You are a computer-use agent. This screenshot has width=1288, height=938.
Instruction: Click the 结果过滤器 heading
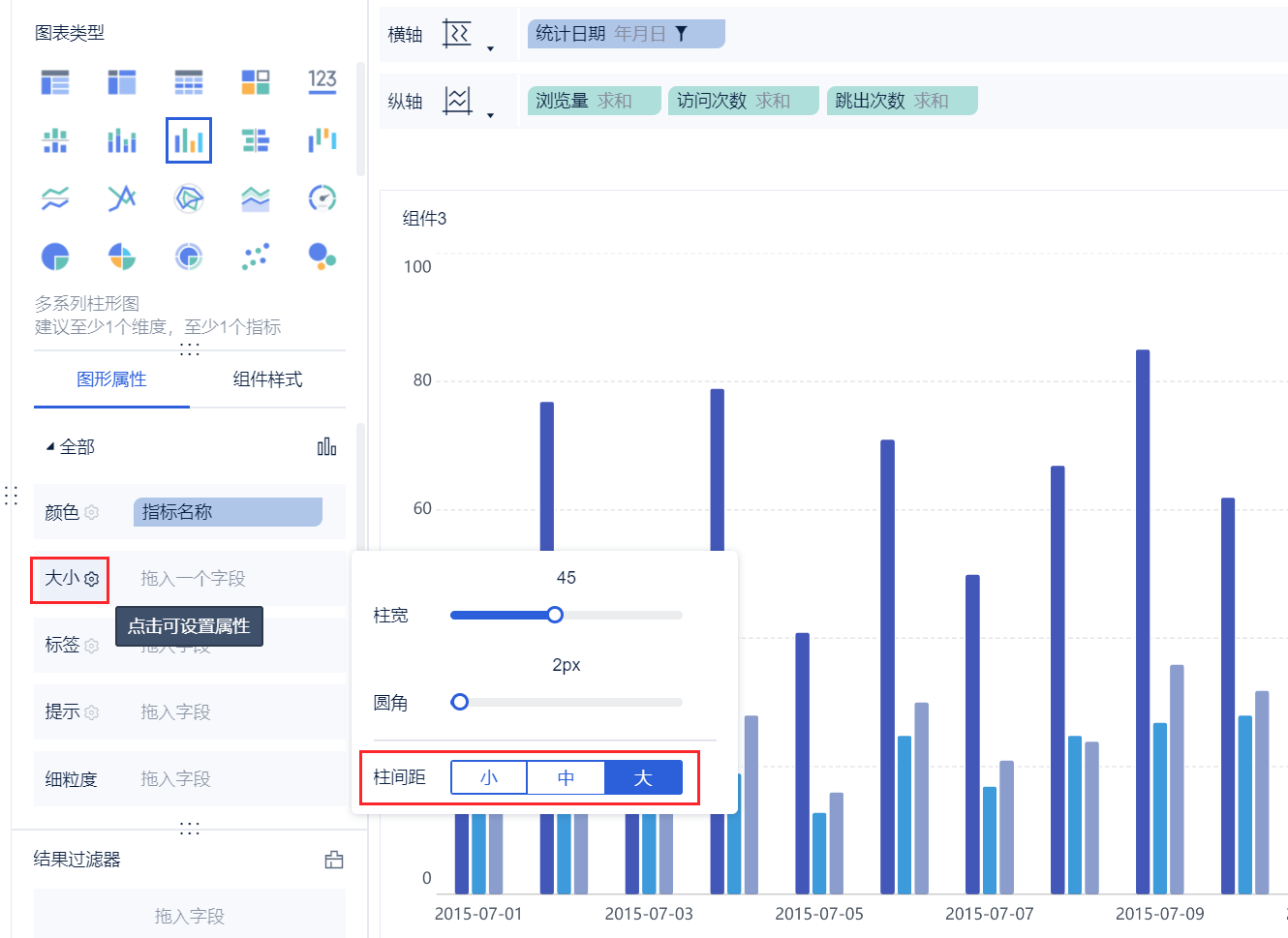pos(77,860)
